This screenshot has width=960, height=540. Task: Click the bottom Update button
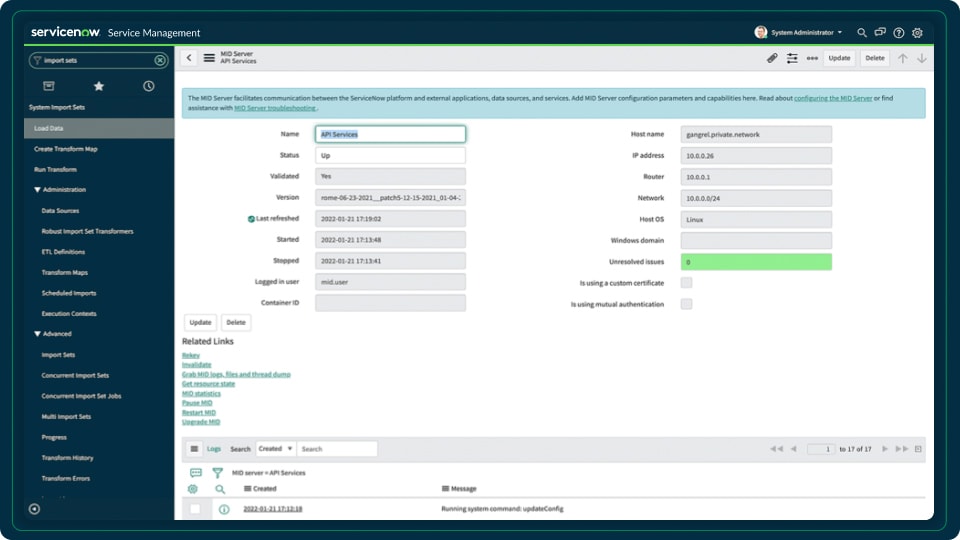tap(200, 322)
